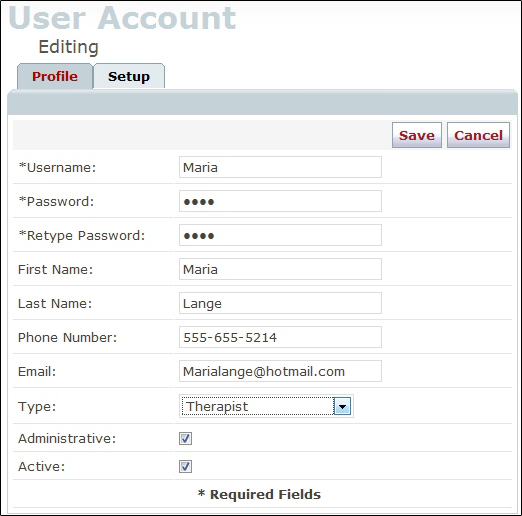522x516 pixels.
Task: Select the Retype Password field
Action: (280, 235)
